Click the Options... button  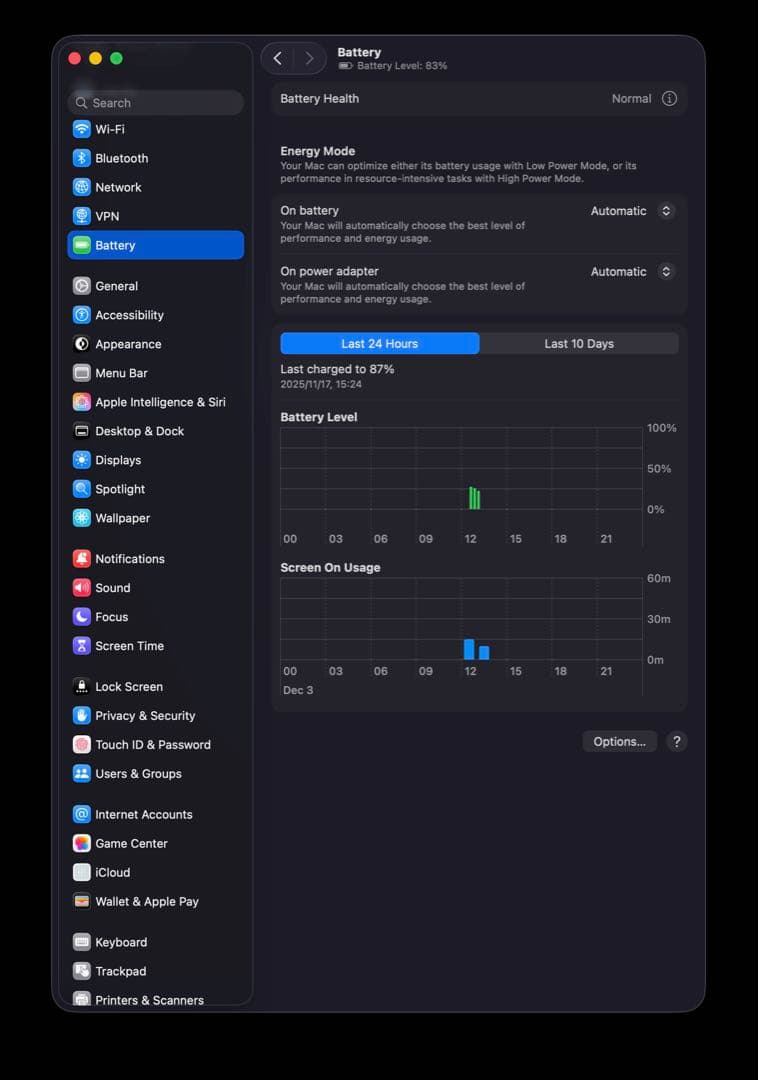coord(620,742)
